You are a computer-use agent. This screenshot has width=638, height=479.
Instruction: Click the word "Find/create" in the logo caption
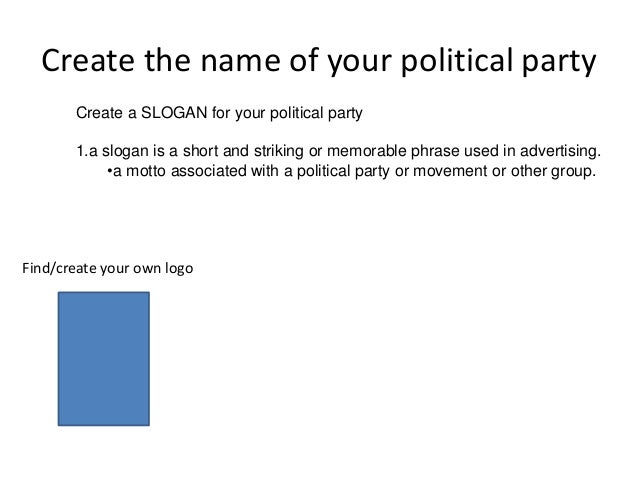coord(56,269)
